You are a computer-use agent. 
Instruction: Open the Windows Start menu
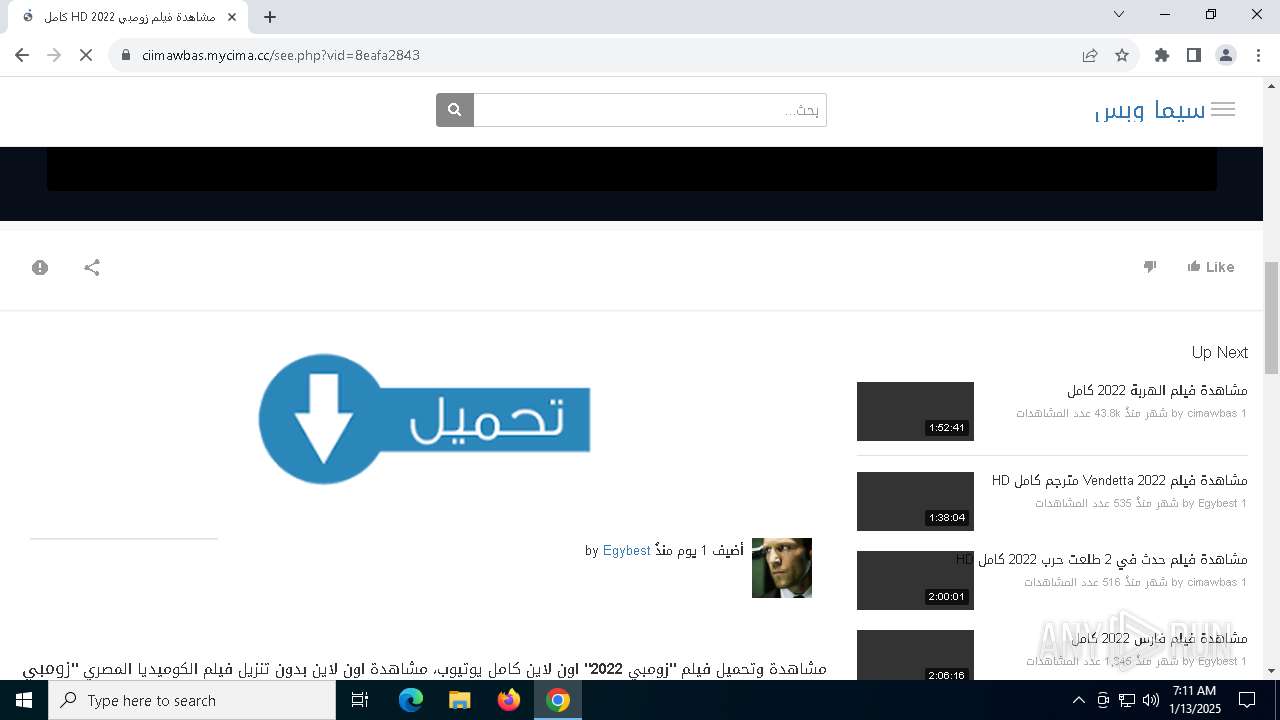[24, 700]
